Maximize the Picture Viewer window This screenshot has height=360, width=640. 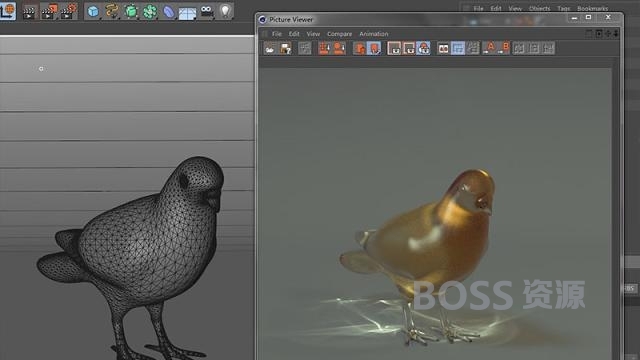588,17
